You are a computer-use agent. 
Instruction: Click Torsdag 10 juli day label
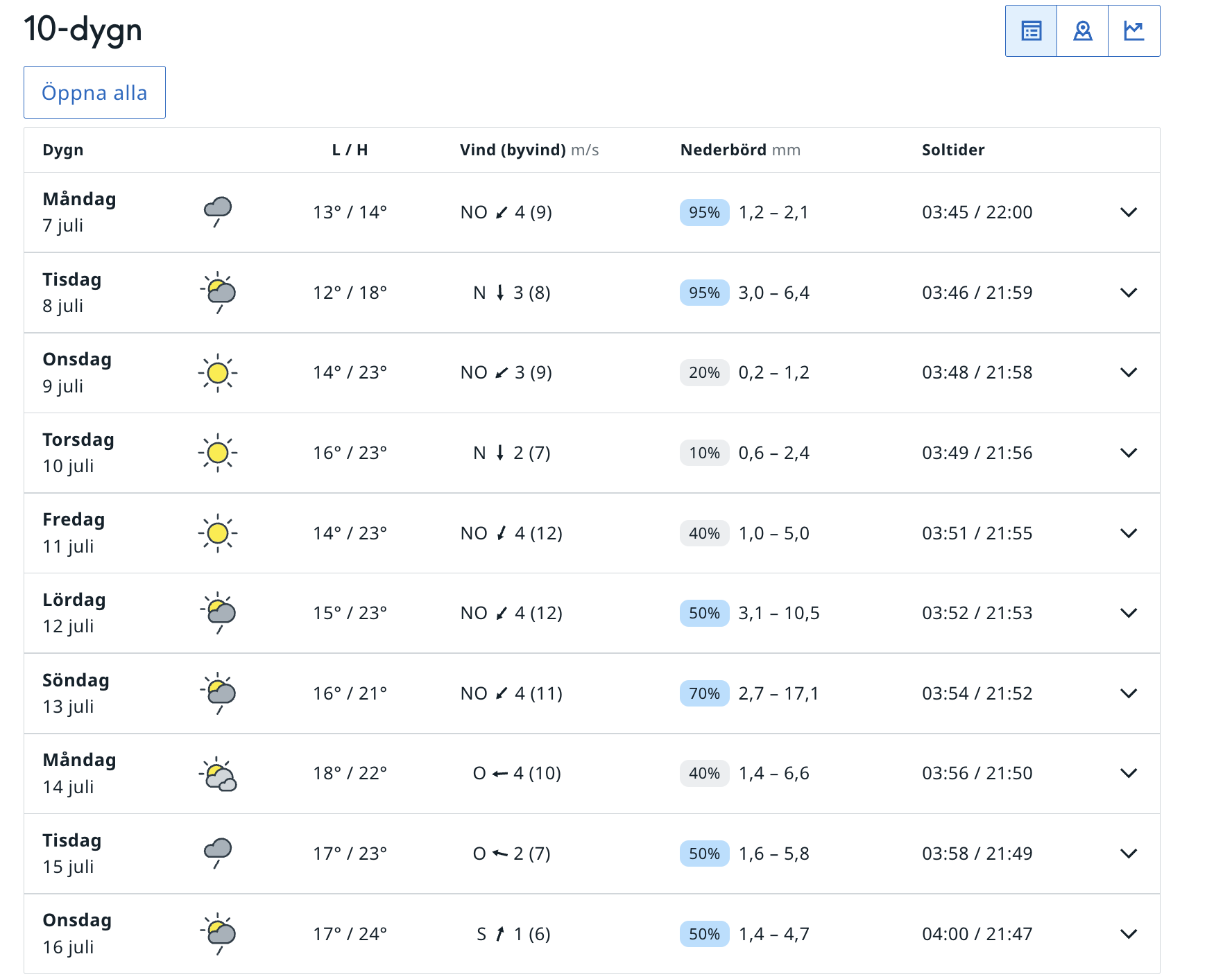tap(78, 453)
